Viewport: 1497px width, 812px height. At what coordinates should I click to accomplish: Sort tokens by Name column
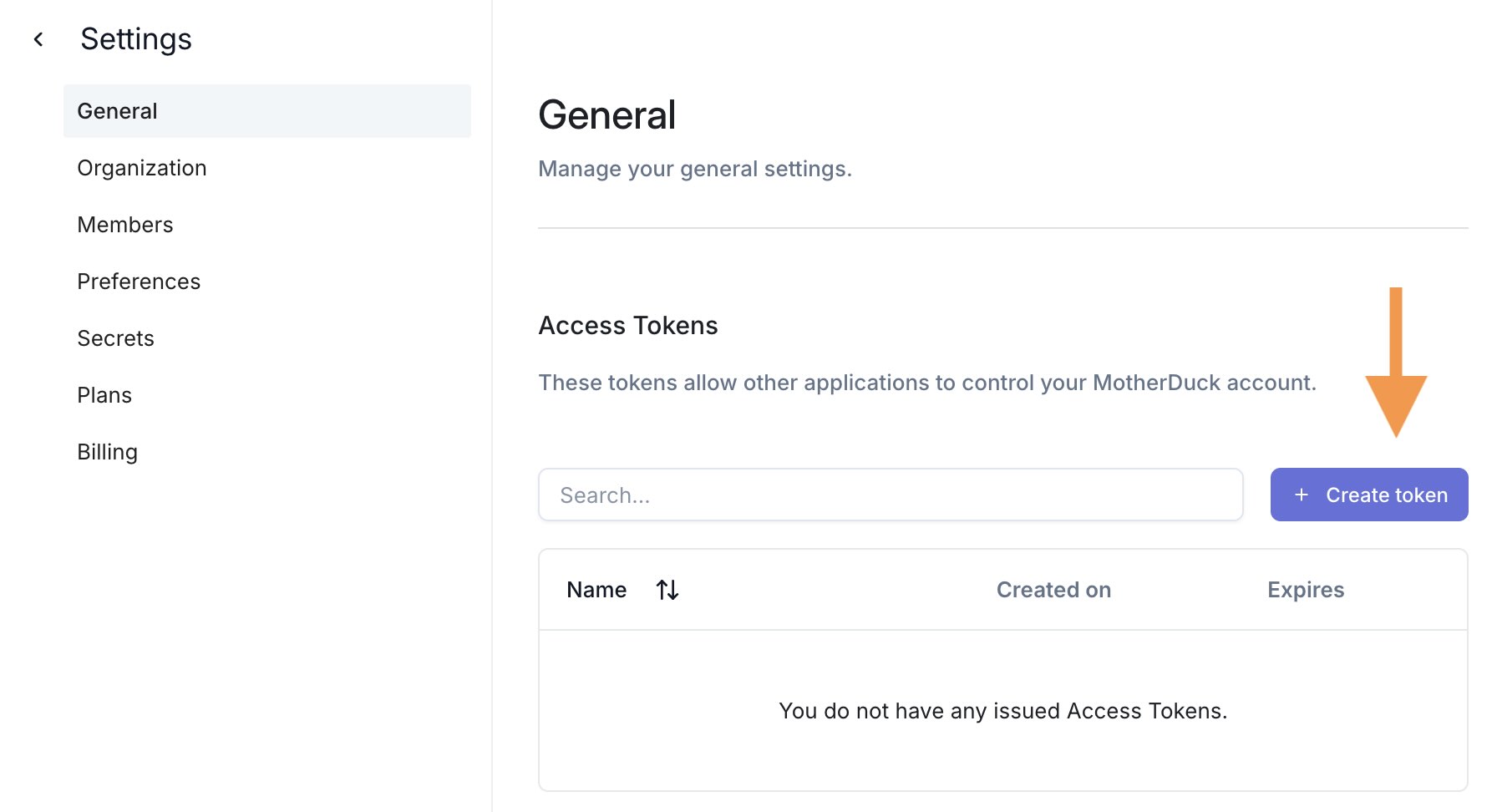[x=596, y=590]
